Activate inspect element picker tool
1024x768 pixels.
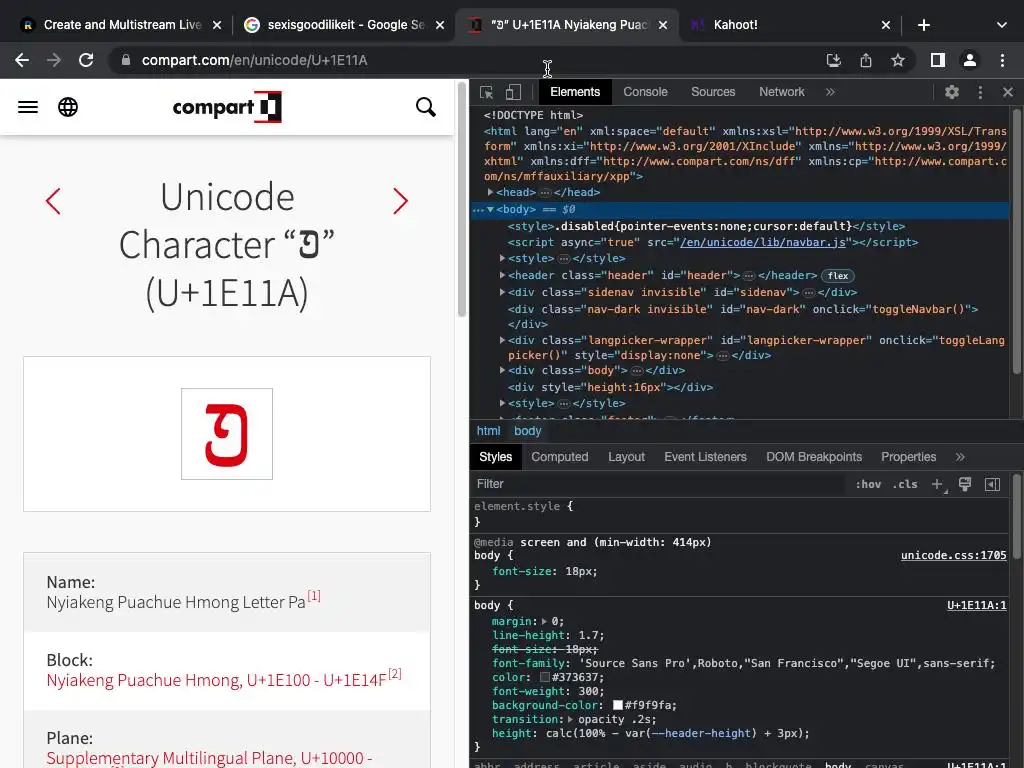tap(487, 92)
